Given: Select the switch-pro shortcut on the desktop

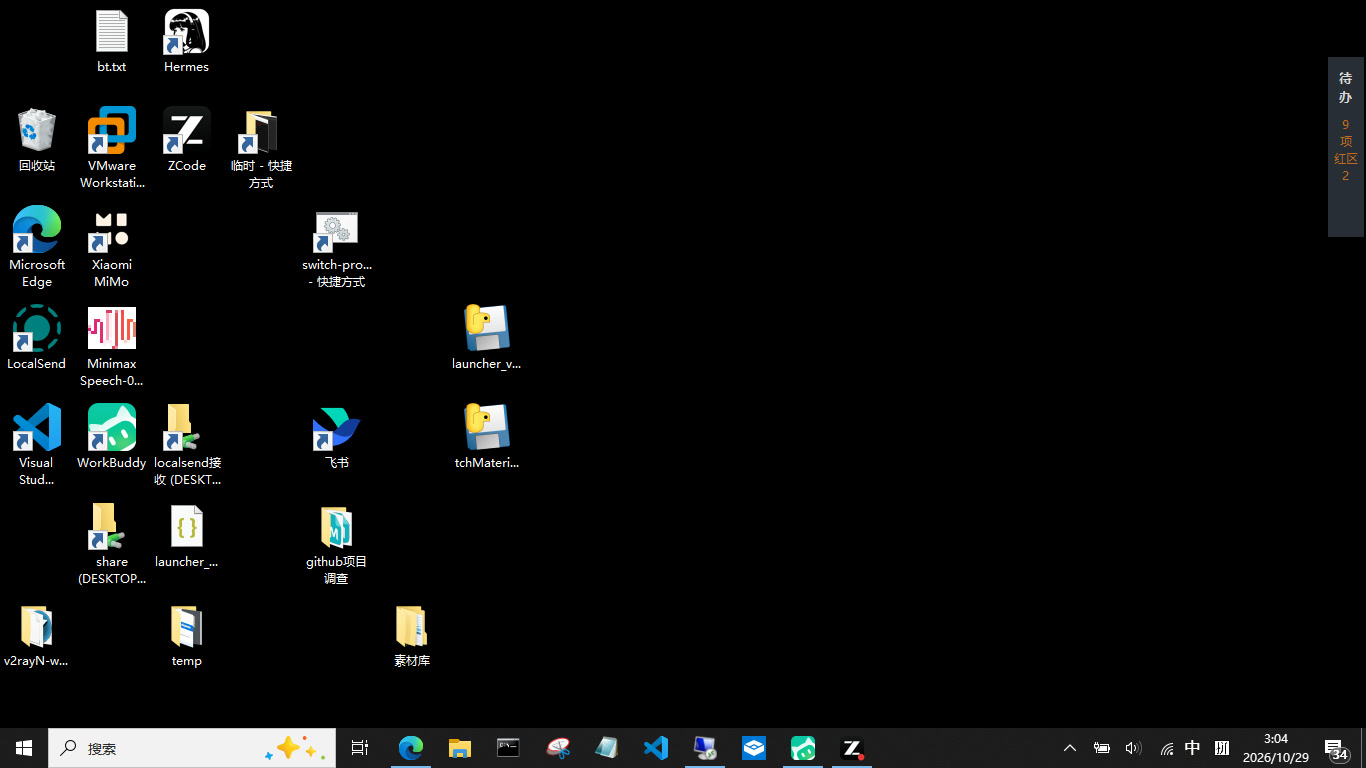Looking at the screenshot, I should pos(337,247).
